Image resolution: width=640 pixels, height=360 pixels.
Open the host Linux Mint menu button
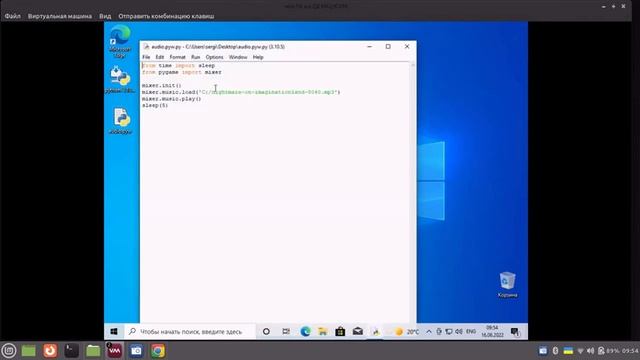pos(9,351)
